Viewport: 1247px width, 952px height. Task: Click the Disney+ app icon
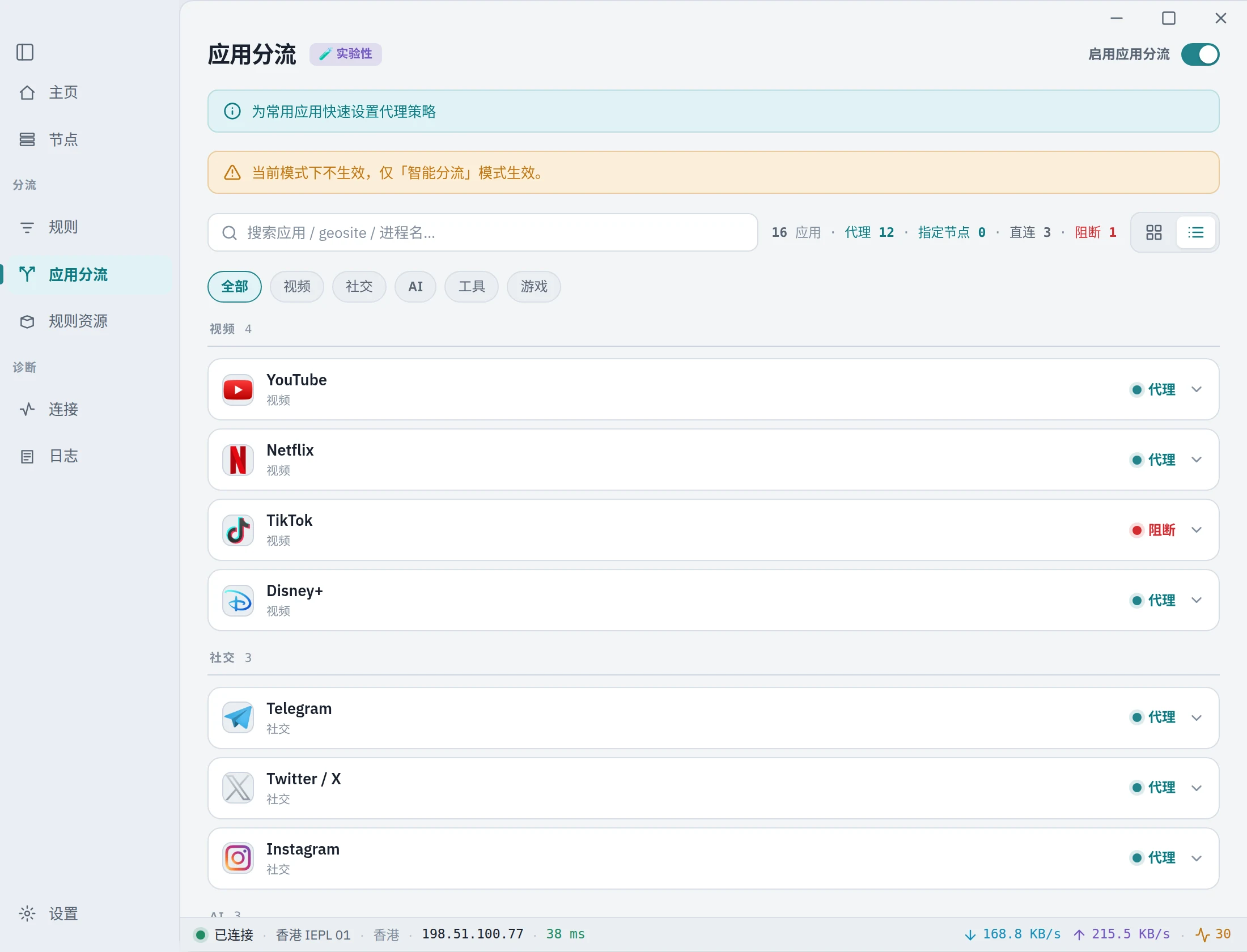(238, 600)
